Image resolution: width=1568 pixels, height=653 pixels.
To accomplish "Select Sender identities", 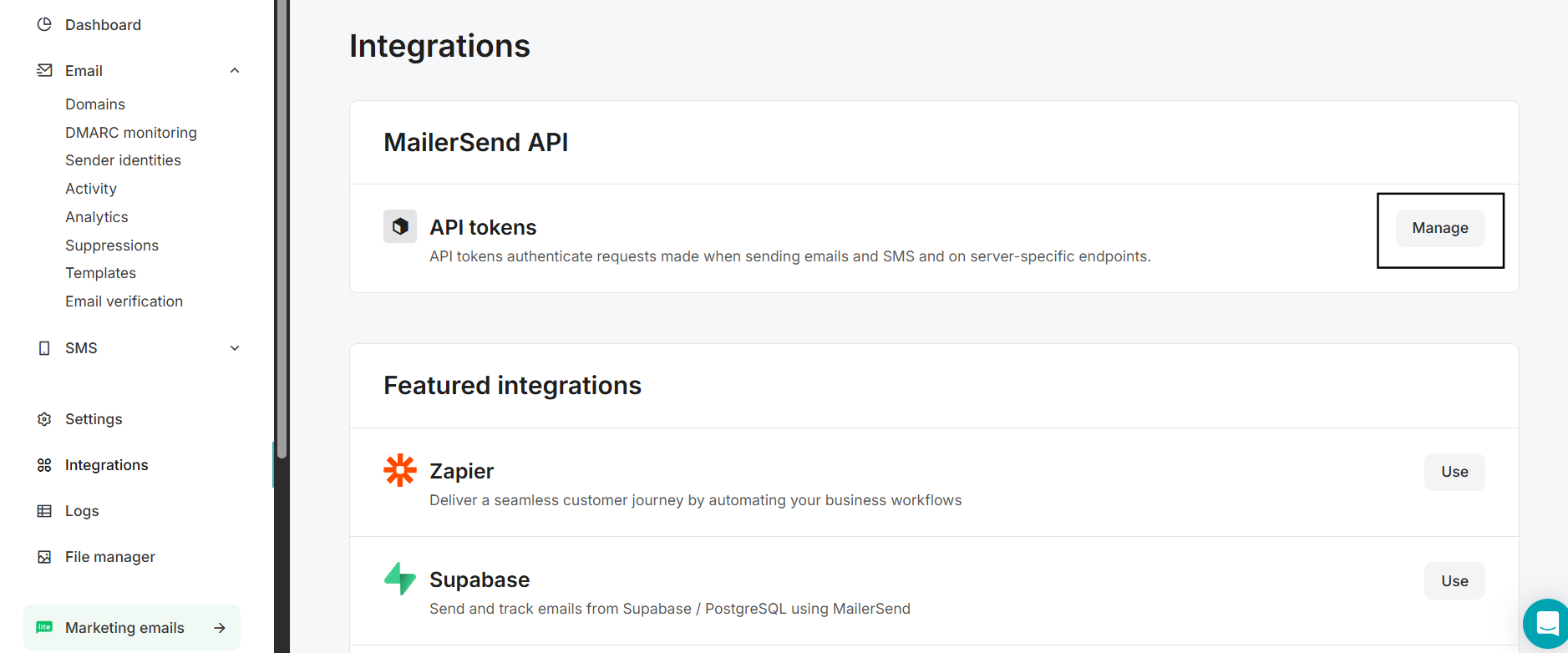I will click(x=123, y=160).
